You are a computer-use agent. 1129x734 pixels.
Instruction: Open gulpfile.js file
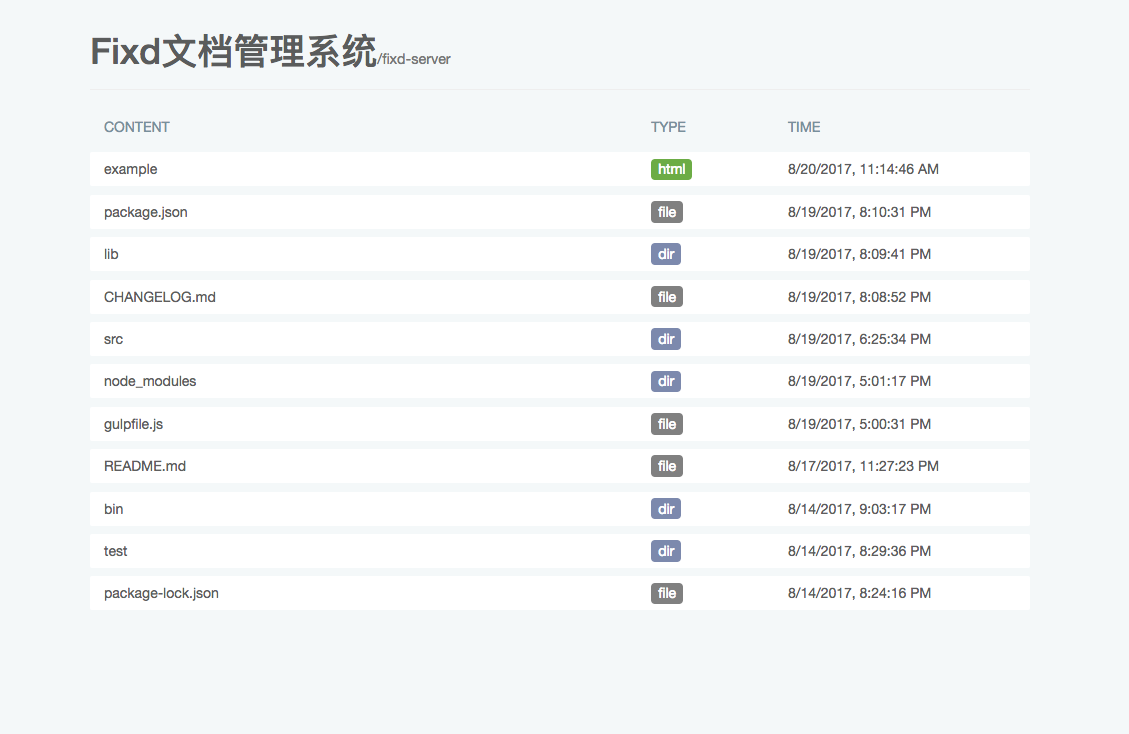pos(133,424)
